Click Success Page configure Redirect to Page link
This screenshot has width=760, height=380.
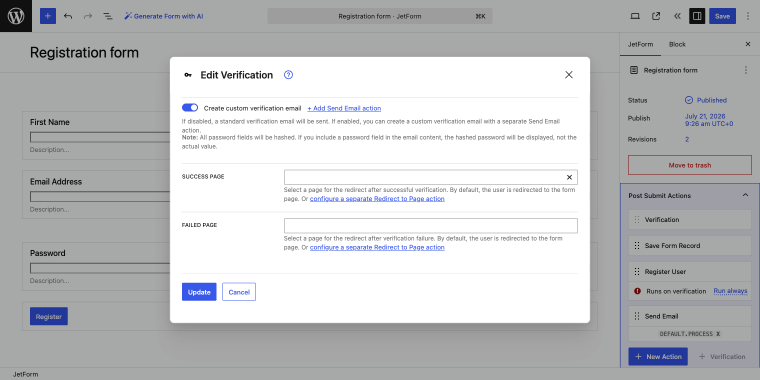tap(377, 199)
